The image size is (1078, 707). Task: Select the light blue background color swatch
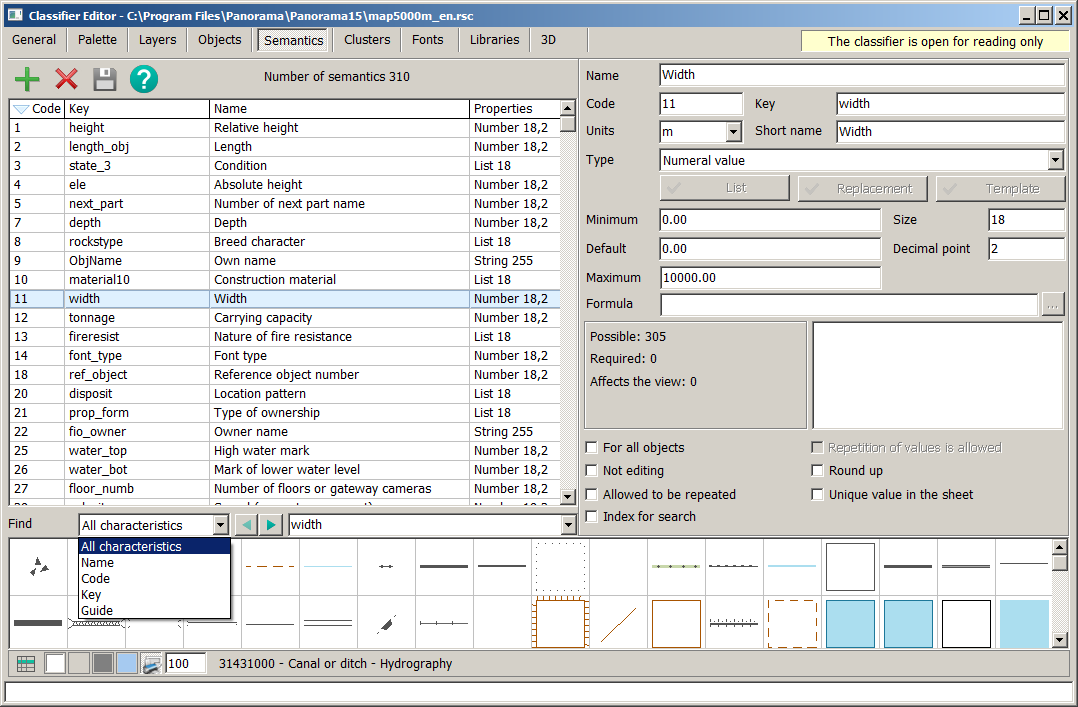click(127, 663)
